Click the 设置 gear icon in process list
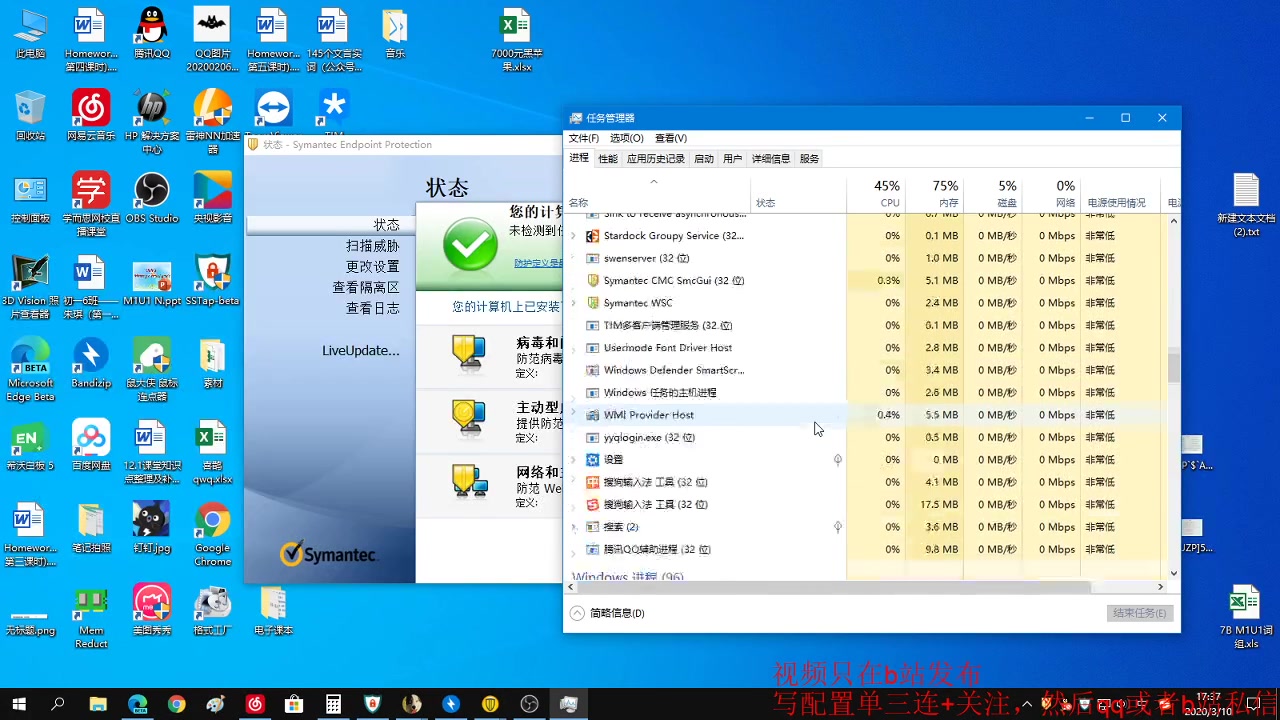This screenshot has height=720, width=1280. pos(592,460)
